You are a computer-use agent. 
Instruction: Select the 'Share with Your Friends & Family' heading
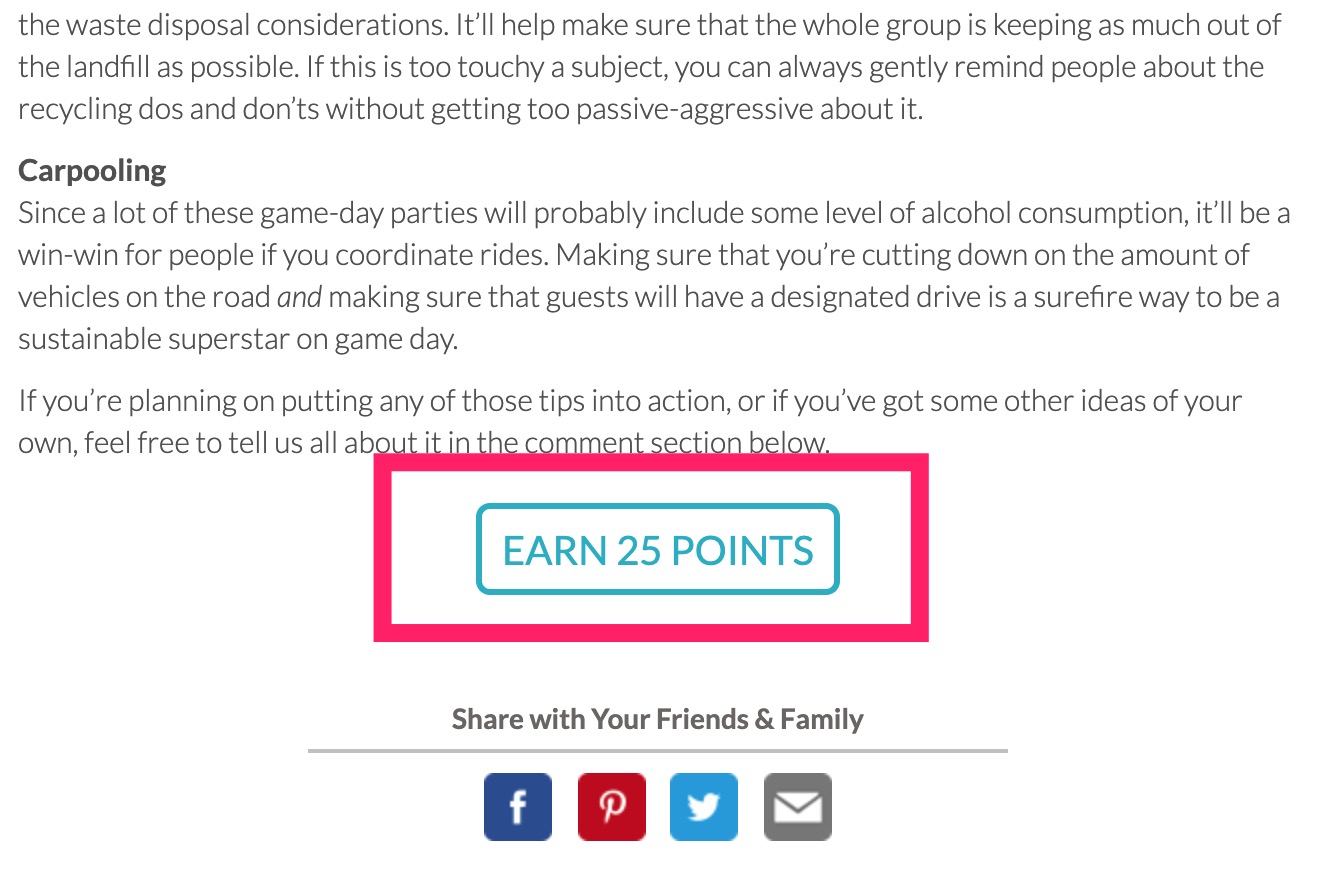coord(657,719)
